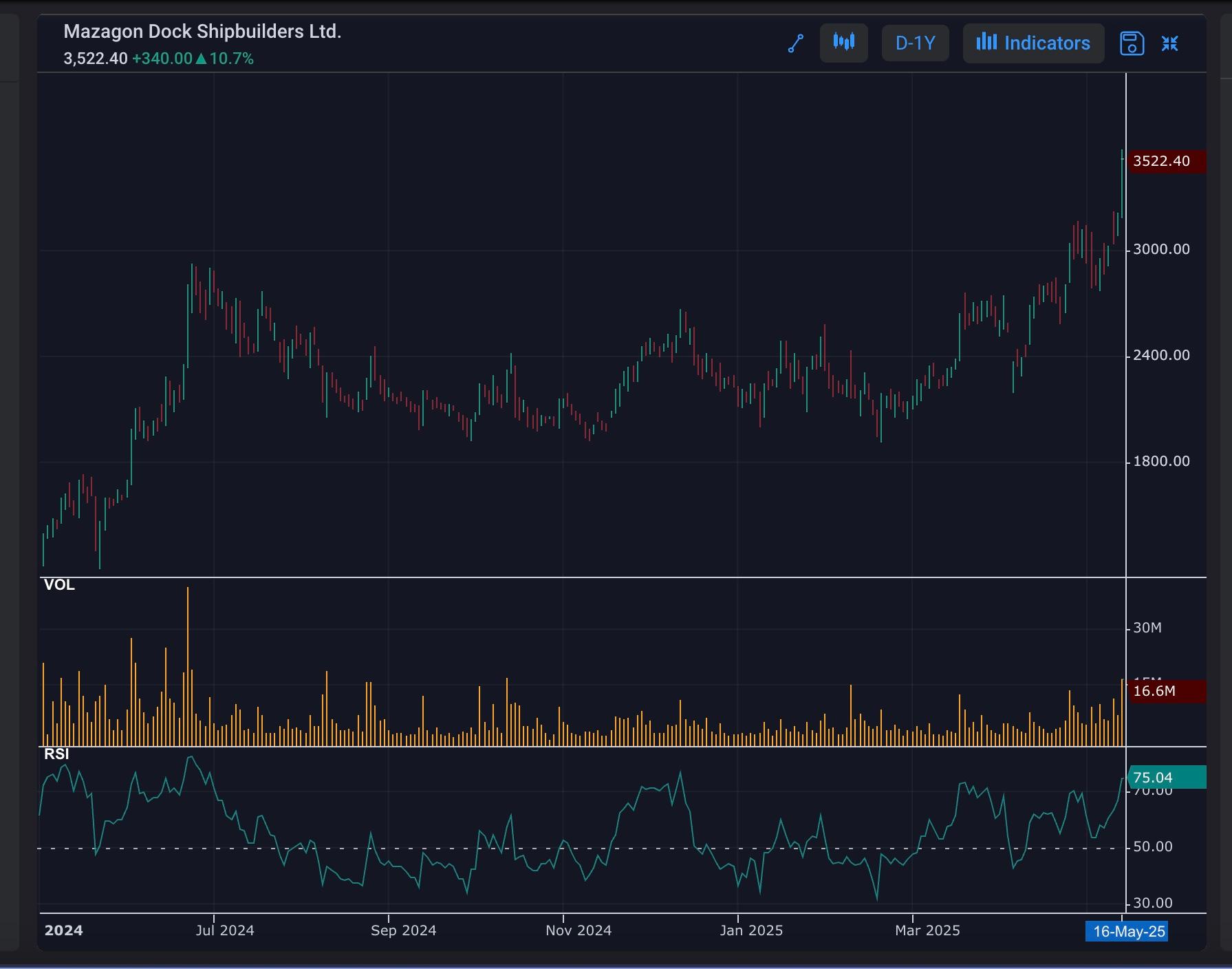The width and height of the screenshot is (1232, 969).
Task: Click the +340.00 price change value
Action: coord(162,58)
